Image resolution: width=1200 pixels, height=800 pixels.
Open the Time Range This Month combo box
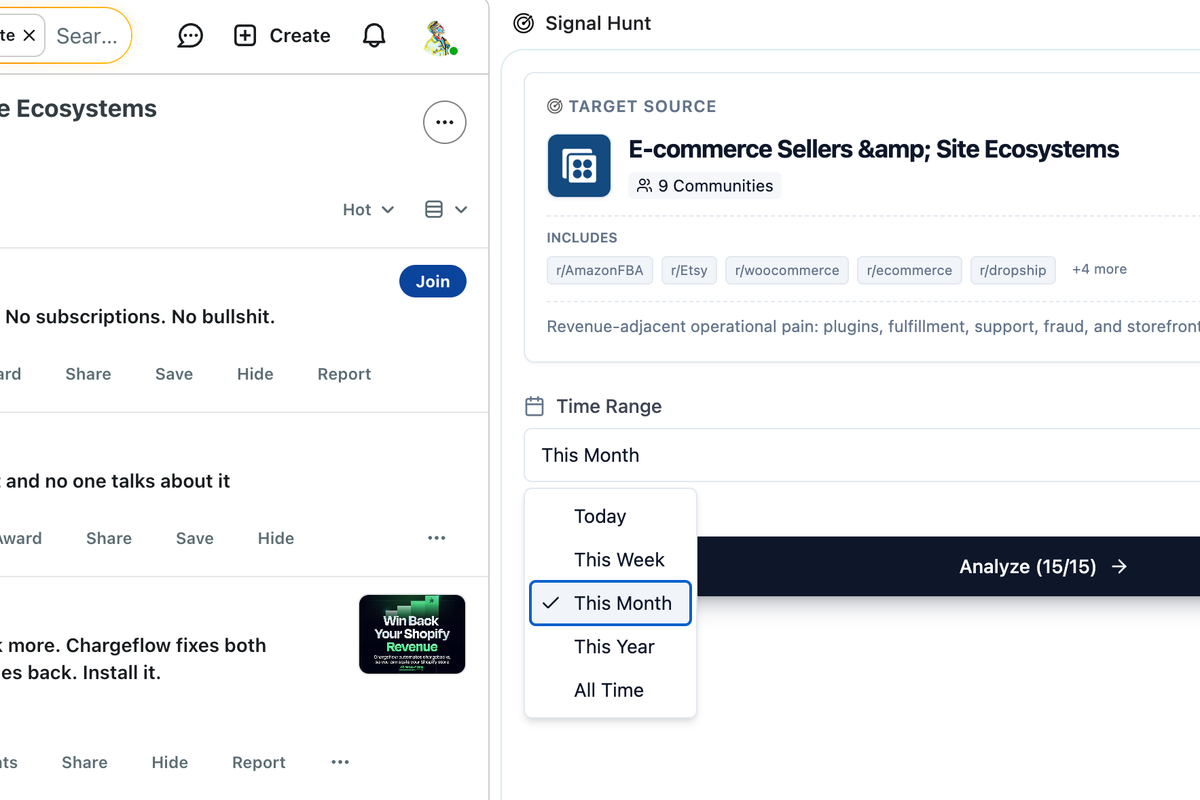(x=862, y=455)
